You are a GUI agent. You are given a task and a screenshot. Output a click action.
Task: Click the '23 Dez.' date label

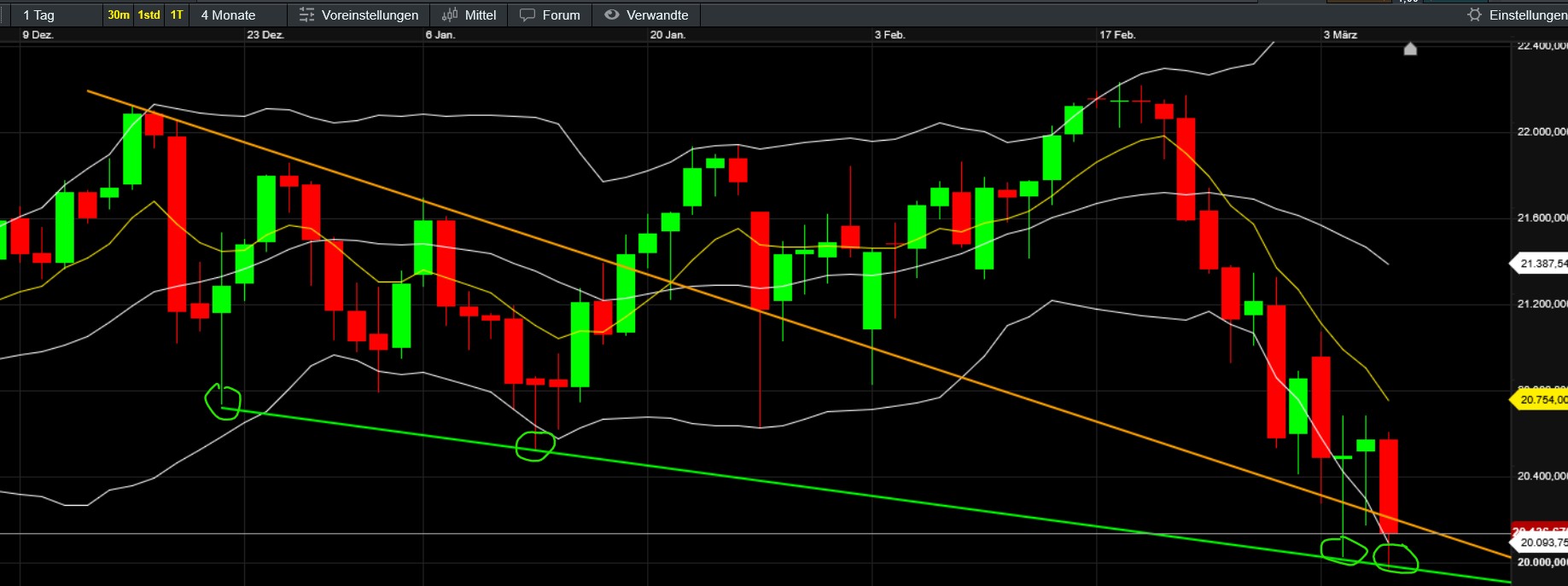pos(265,35)
